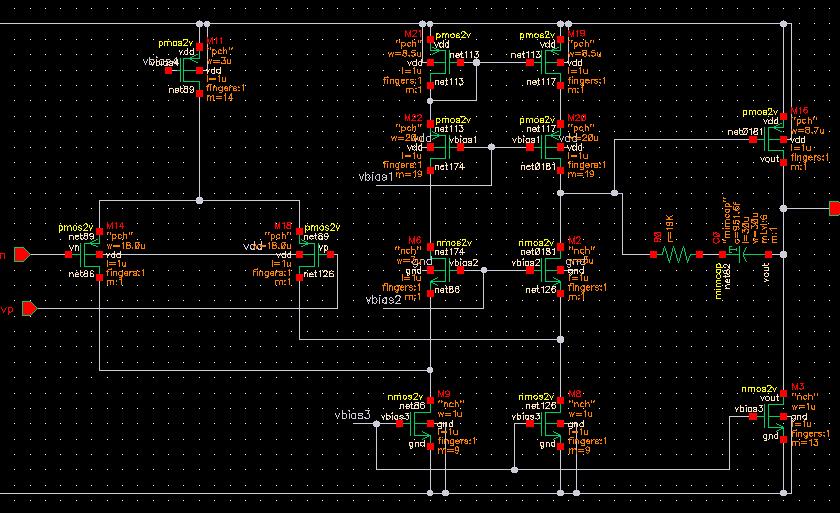
Task: Select the M9 nmos transistor symbol
Action: tap(417, 424)
